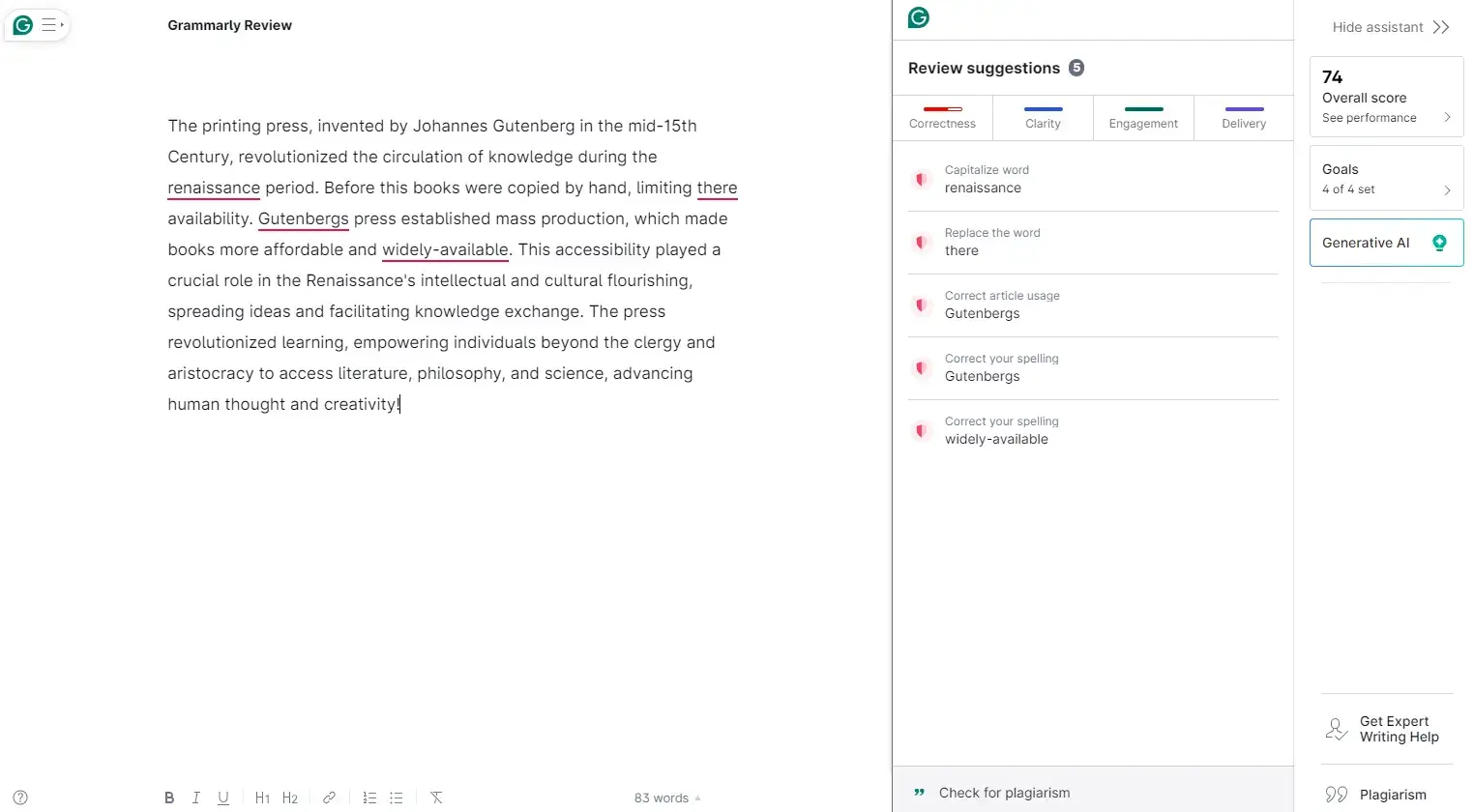
Task: Open help question mark icon
Action: [20, 797]
